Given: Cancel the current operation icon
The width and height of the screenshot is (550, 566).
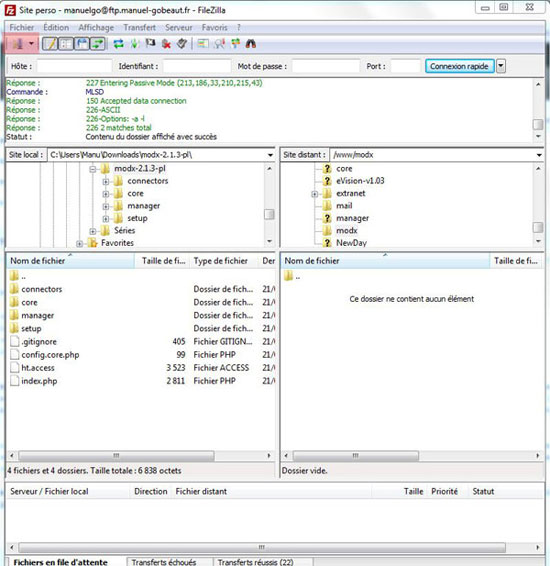Looking at the screenshot, I should (x=150, y=44).
